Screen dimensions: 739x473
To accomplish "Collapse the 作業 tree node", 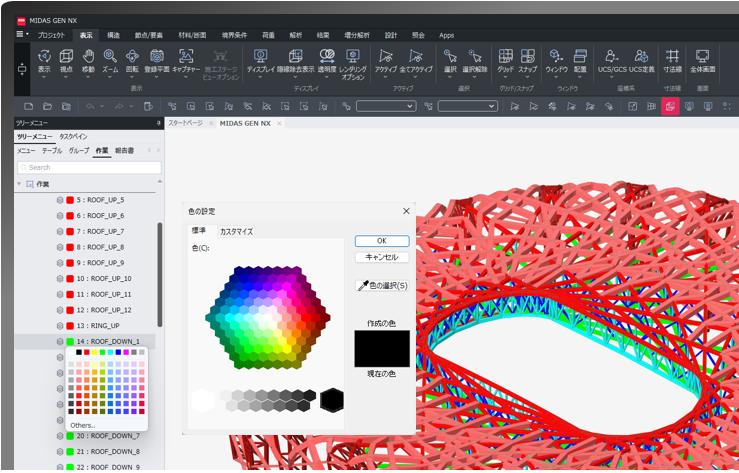I will click(19, 184).
